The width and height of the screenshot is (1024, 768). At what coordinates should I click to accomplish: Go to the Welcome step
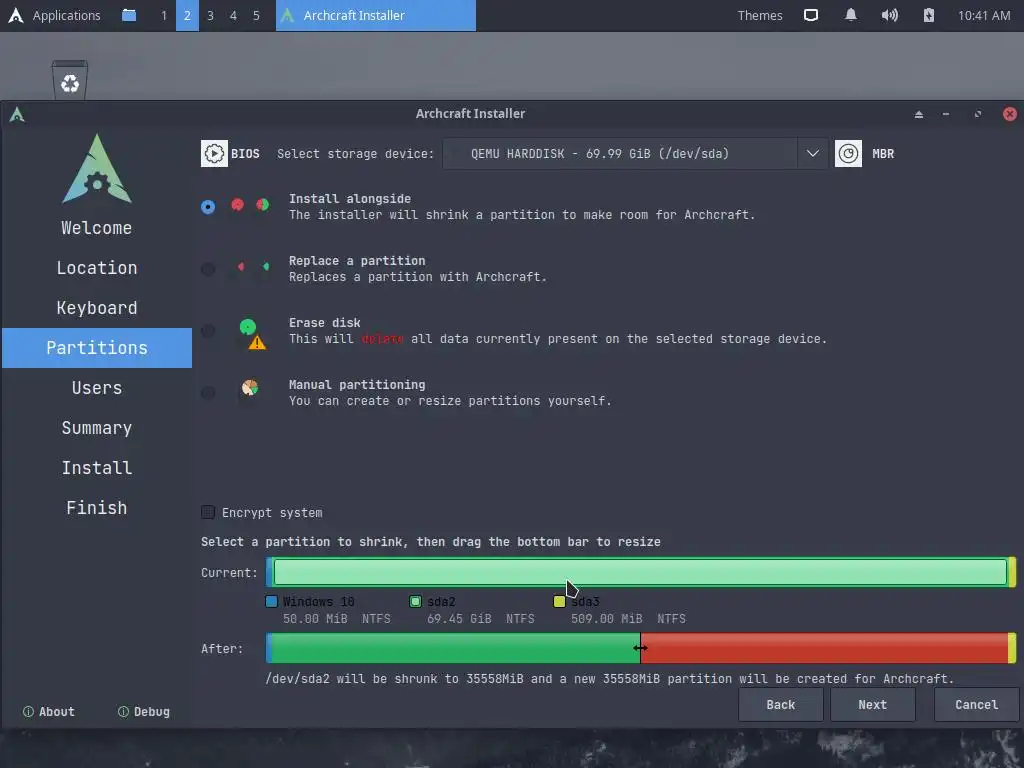point(97,228)
